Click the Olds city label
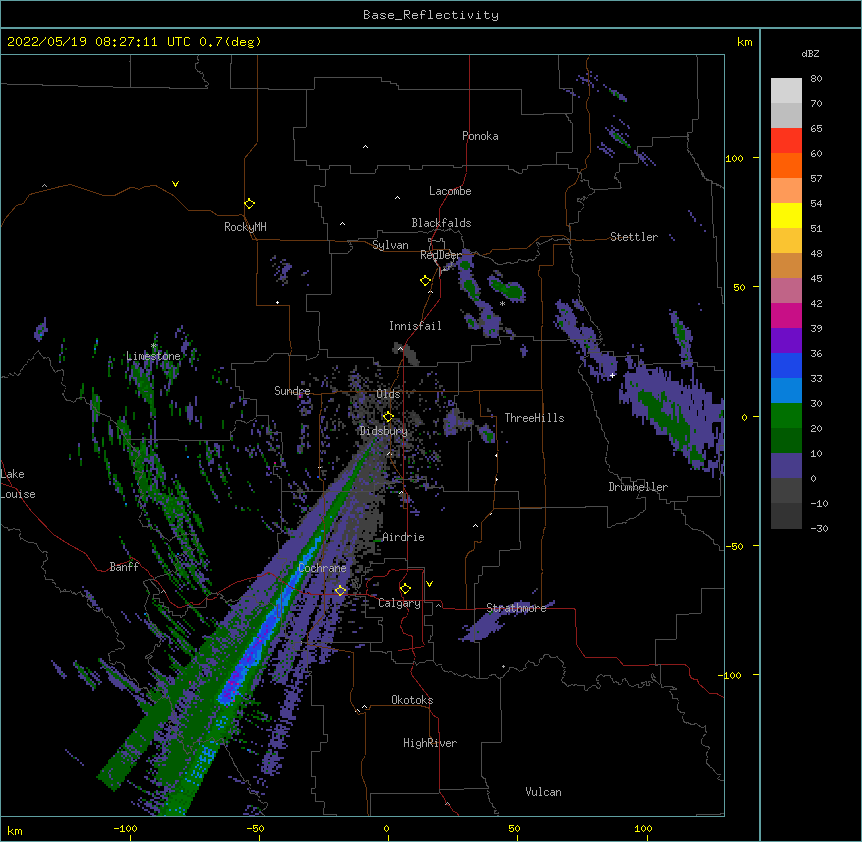The height and width of the screenshot is (842, 862). coord(389,394)
